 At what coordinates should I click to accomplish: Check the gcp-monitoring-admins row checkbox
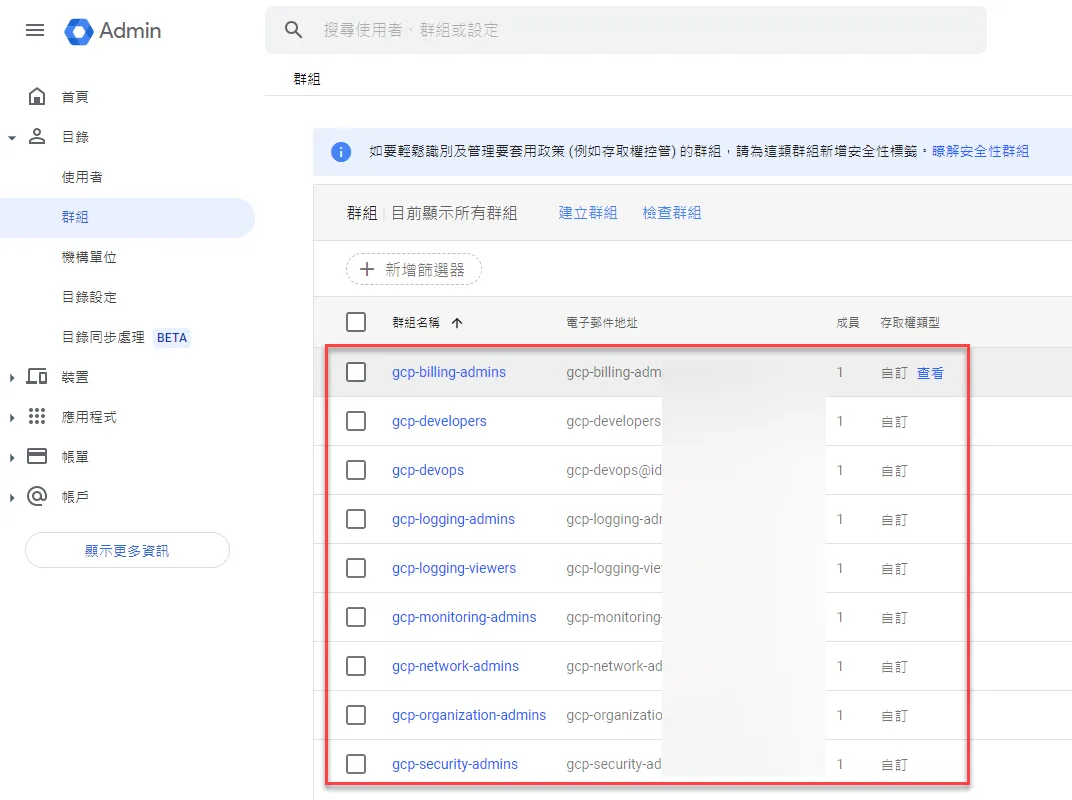[356, 617]
